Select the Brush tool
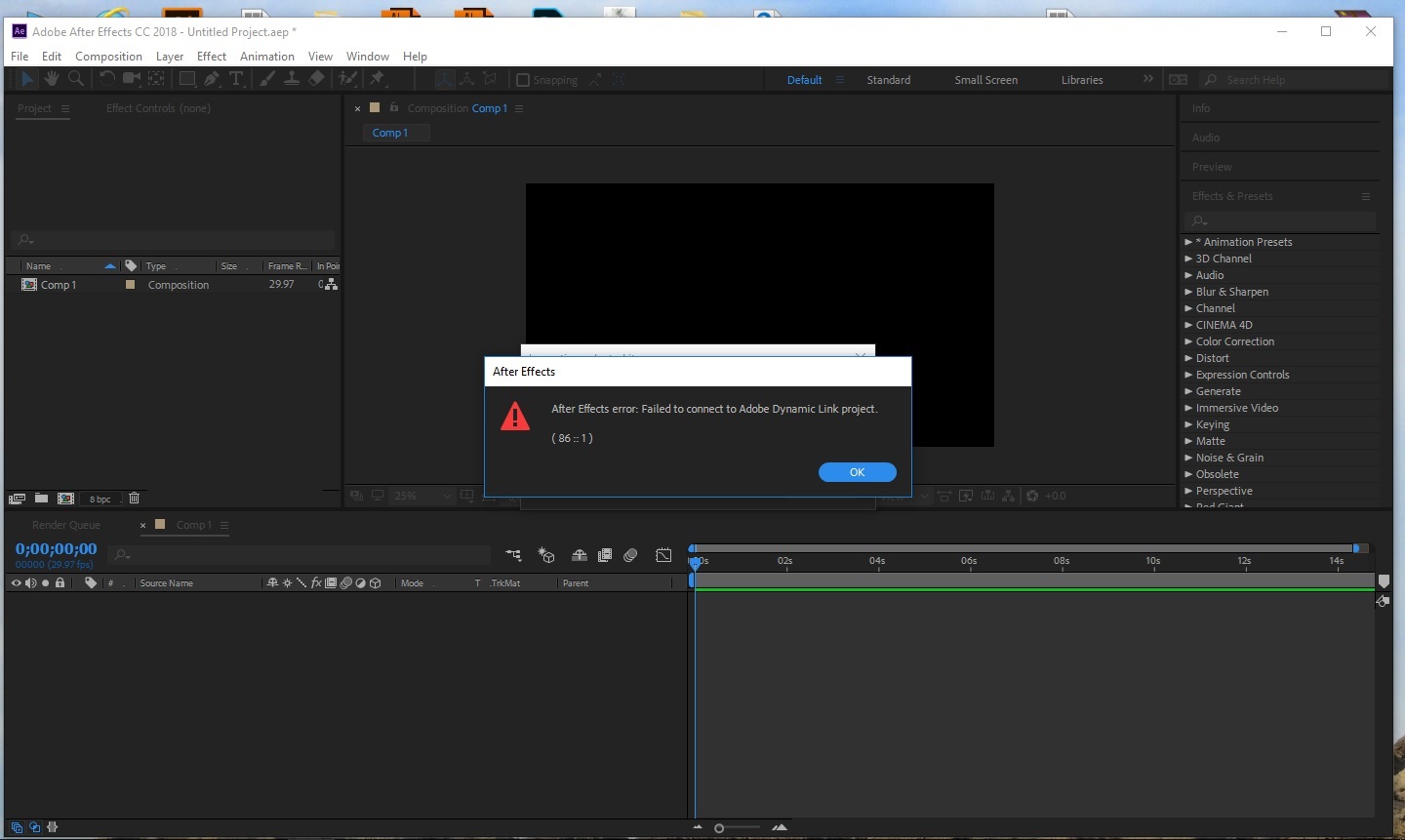 267,79
